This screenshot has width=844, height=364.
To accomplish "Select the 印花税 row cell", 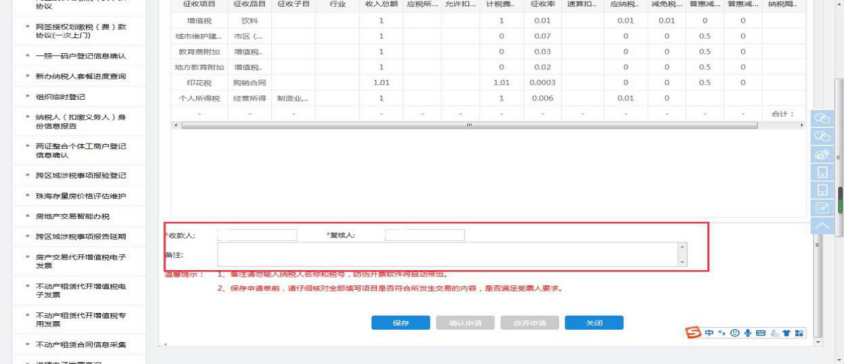I will pos(199,83).
